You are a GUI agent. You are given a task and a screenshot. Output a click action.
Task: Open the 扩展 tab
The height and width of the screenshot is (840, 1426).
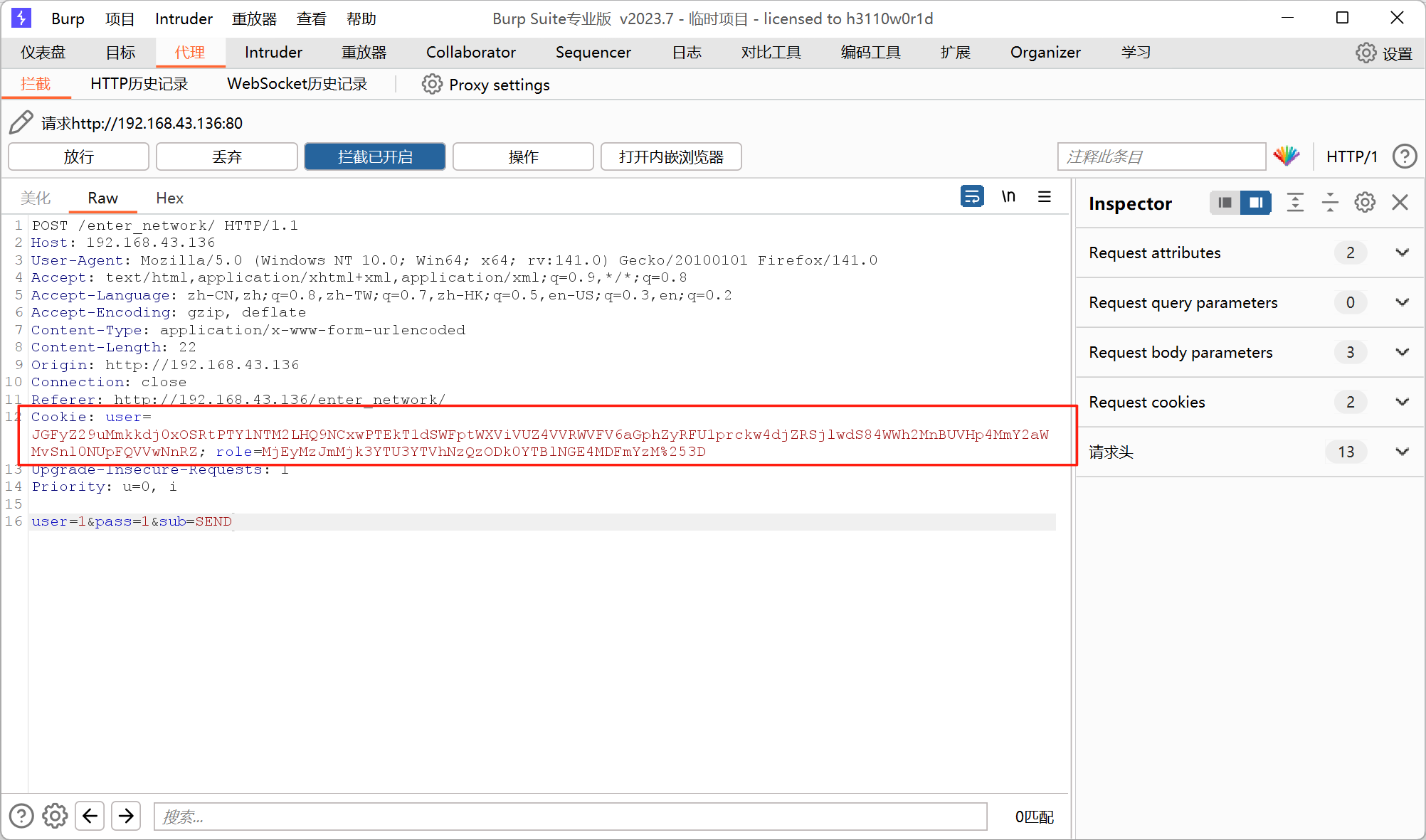955,53
